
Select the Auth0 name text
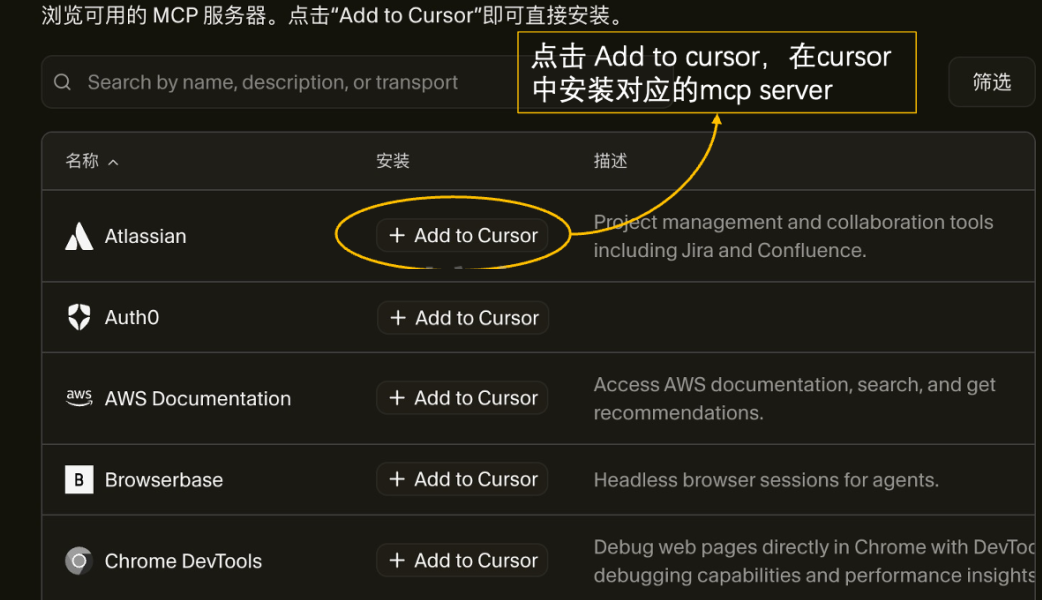[x=132, y=317]
